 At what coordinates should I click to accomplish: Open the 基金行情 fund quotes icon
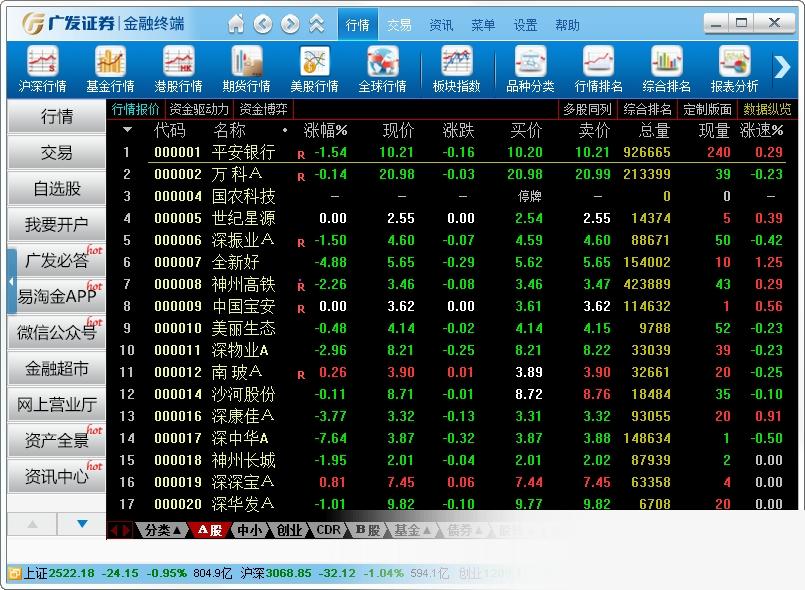point(110,69)
